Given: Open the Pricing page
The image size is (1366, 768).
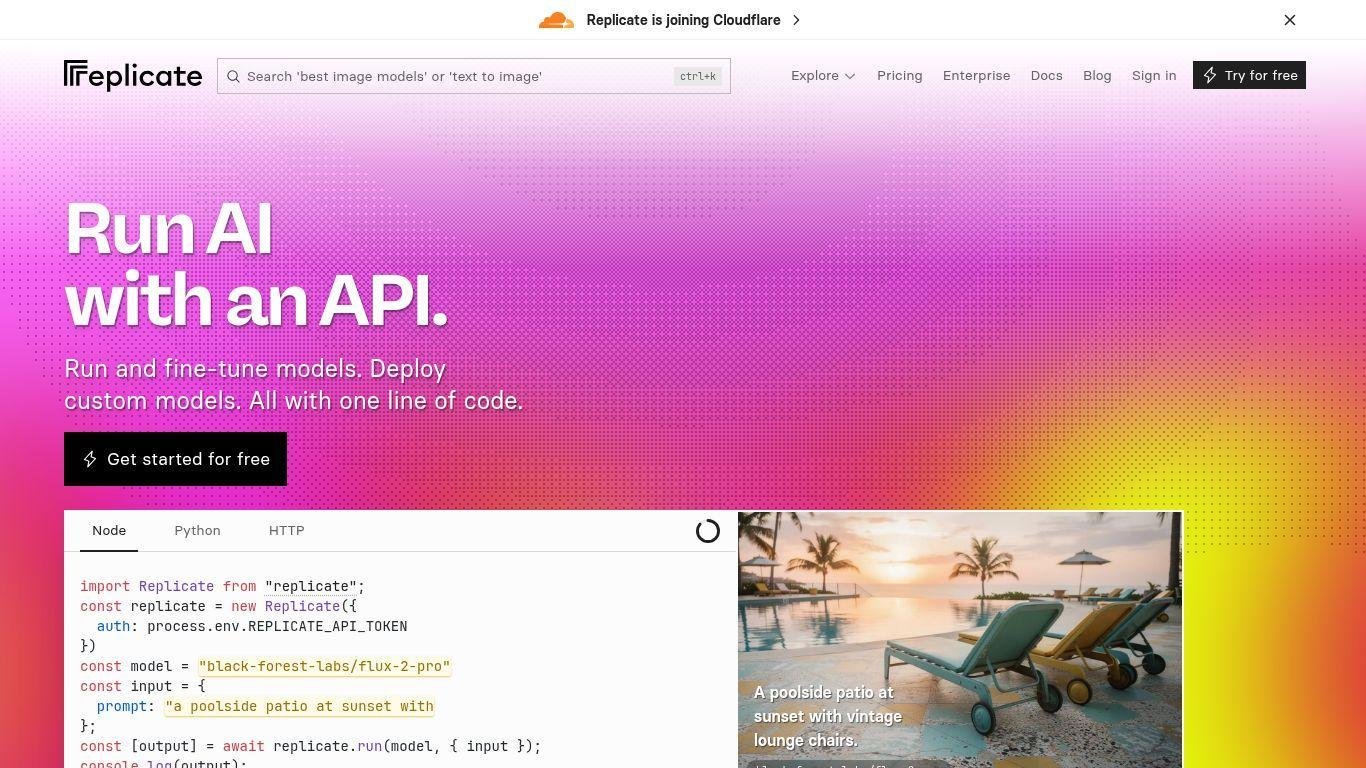Looking at the screenshot, I should pos(899,76).
